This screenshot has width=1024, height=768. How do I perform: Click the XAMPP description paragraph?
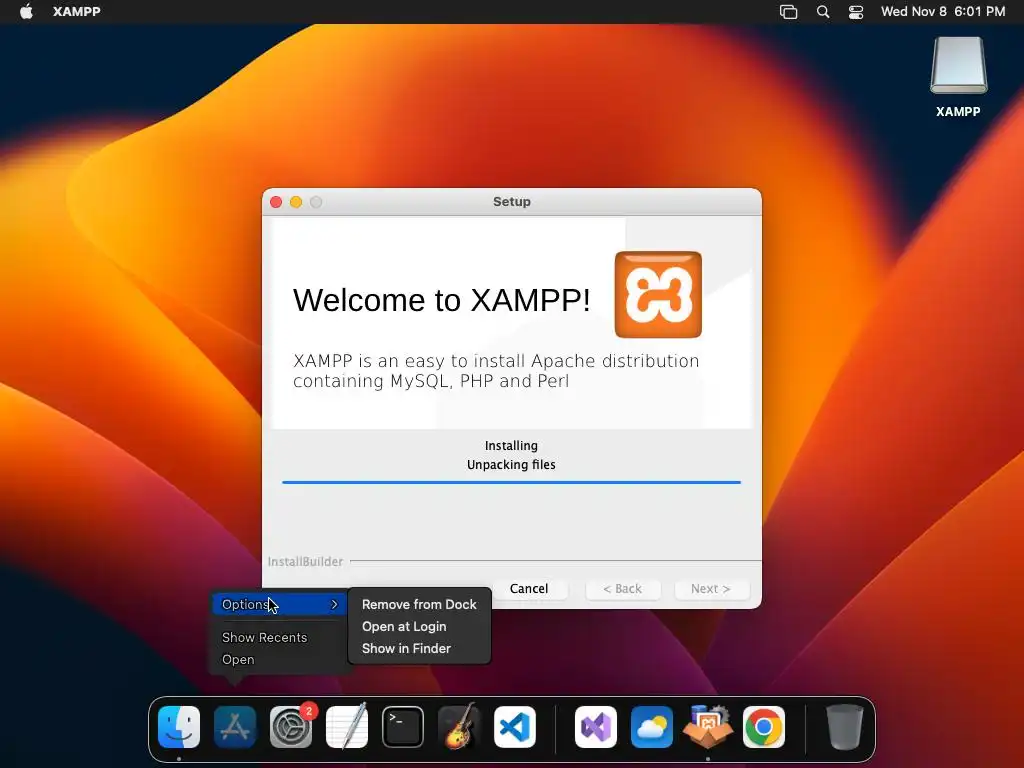pos(496,371)
